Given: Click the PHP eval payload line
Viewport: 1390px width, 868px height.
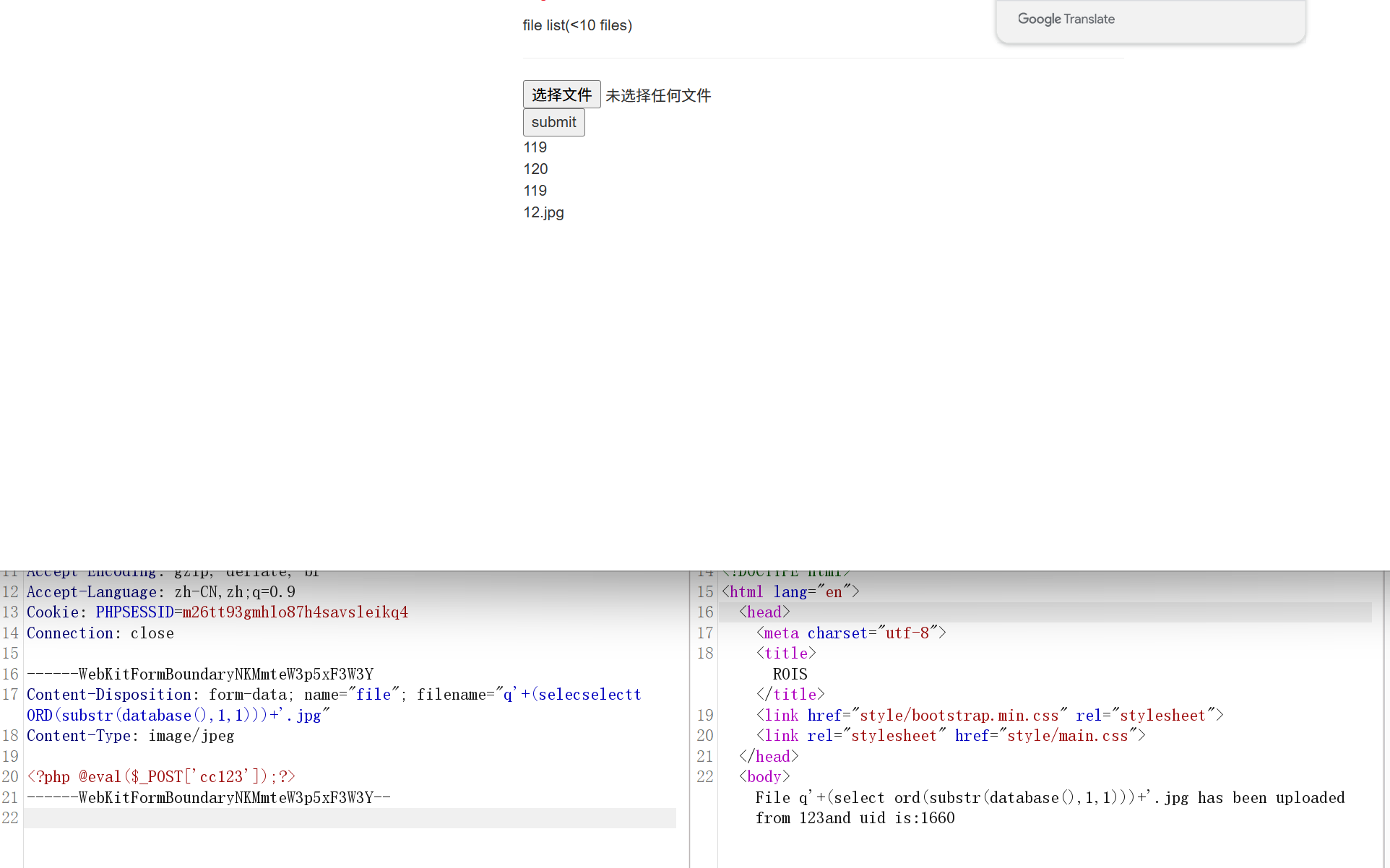Looking at the screenshot, I should (160, 777).
